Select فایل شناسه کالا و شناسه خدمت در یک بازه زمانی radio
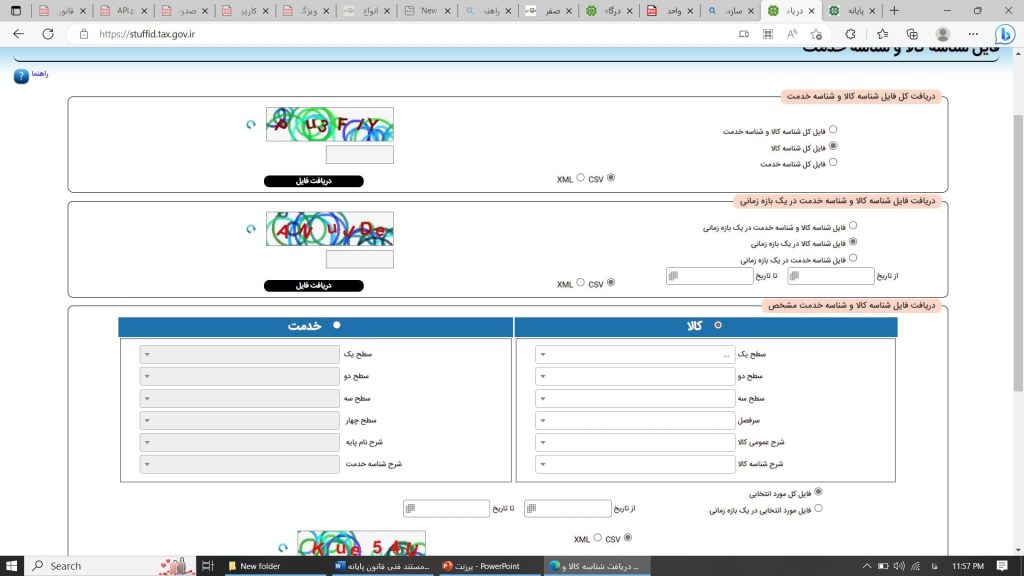 (x=853, y=226)
